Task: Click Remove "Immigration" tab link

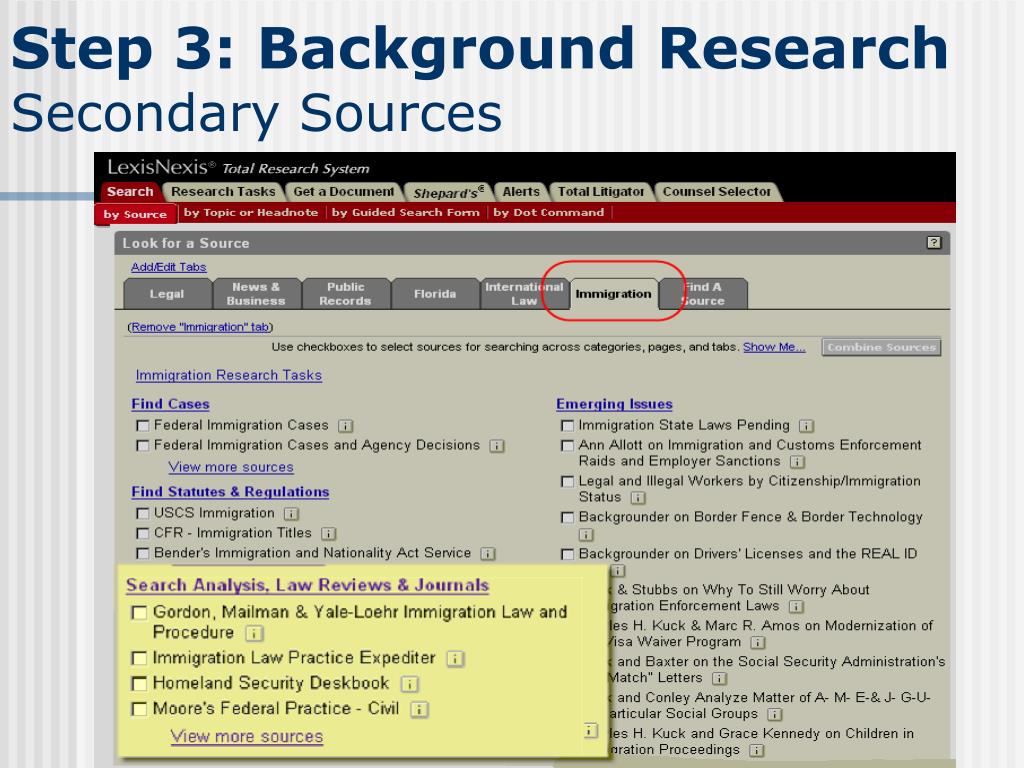Action: click(x=200, y=327)
